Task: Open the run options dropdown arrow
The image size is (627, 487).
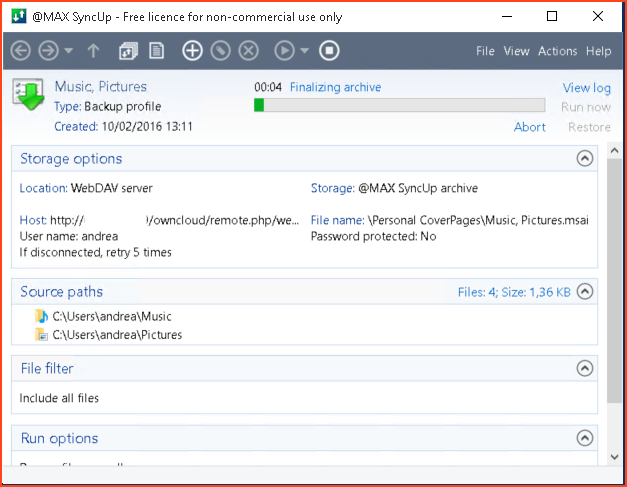Action: coord(305,51)
